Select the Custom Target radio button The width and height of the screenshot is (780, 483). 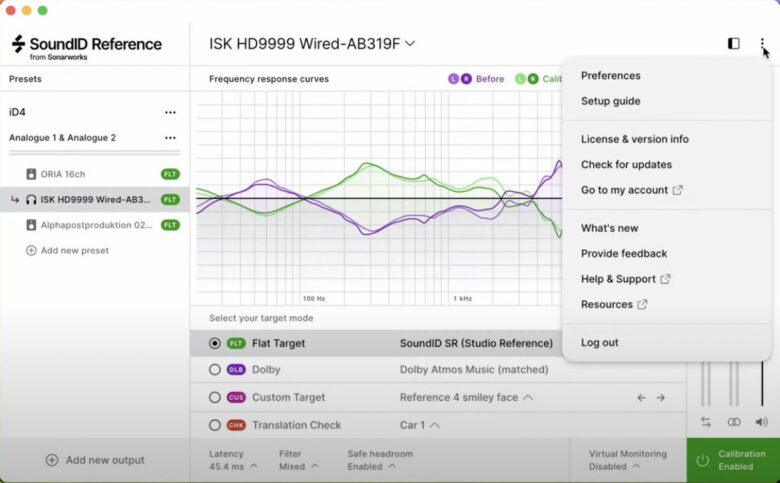pyautogui.click(x=214, y=397)
